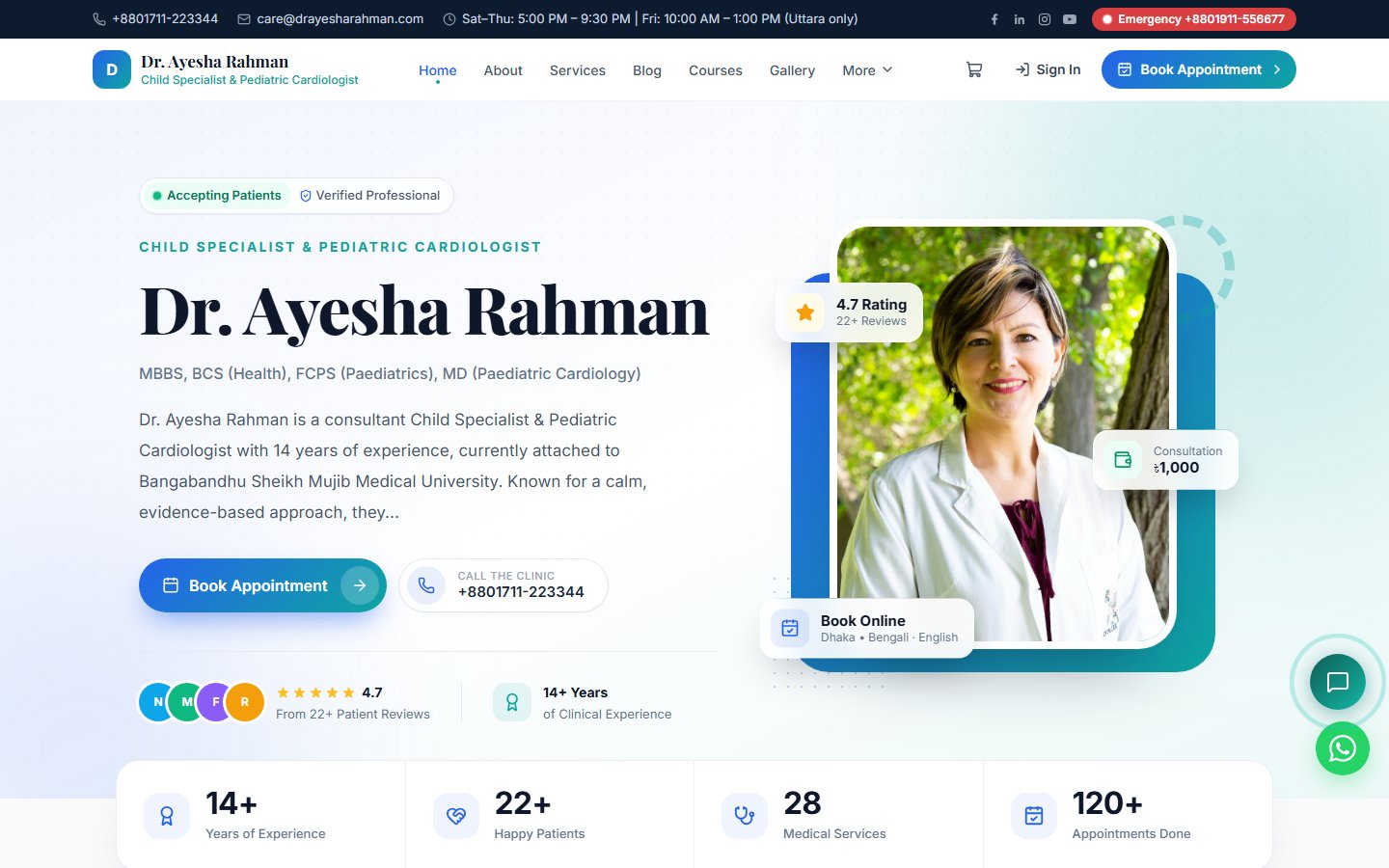Click ribbon icon beside 14+ Years Clinical Experience
1389x868 pixels.
tap(512, 702)
